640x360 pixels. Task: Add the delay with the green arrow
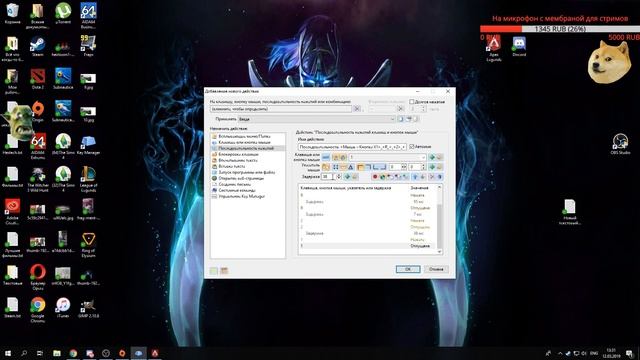347,176
